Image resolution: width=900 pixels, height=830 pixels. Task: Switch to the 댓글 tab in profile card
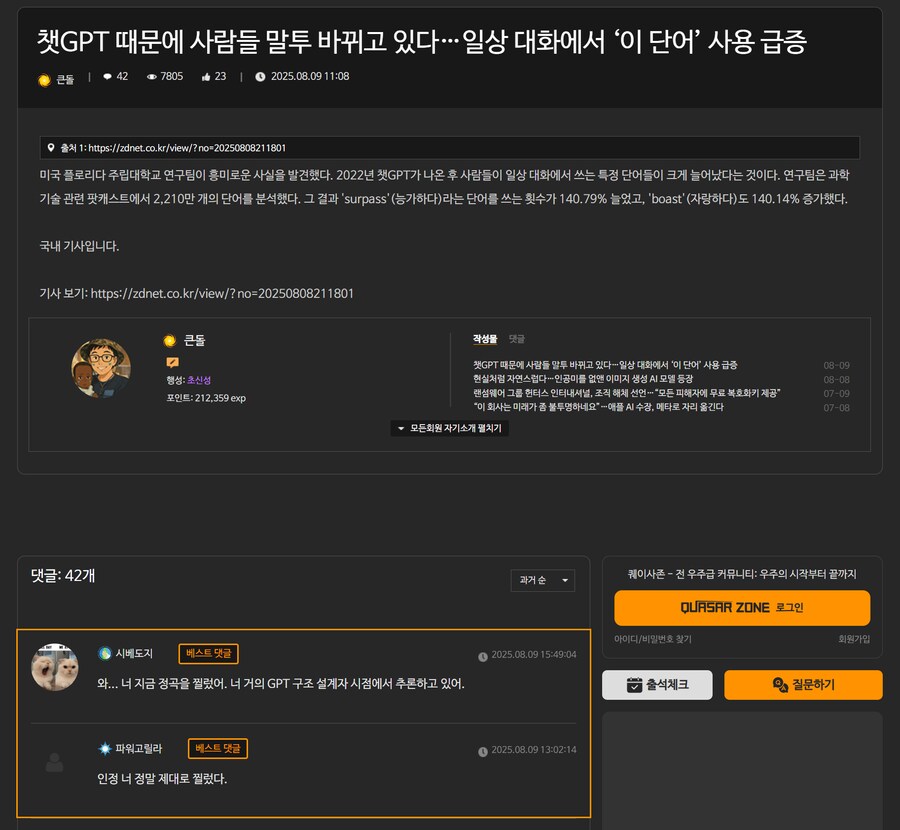click(x=517, y=339)
